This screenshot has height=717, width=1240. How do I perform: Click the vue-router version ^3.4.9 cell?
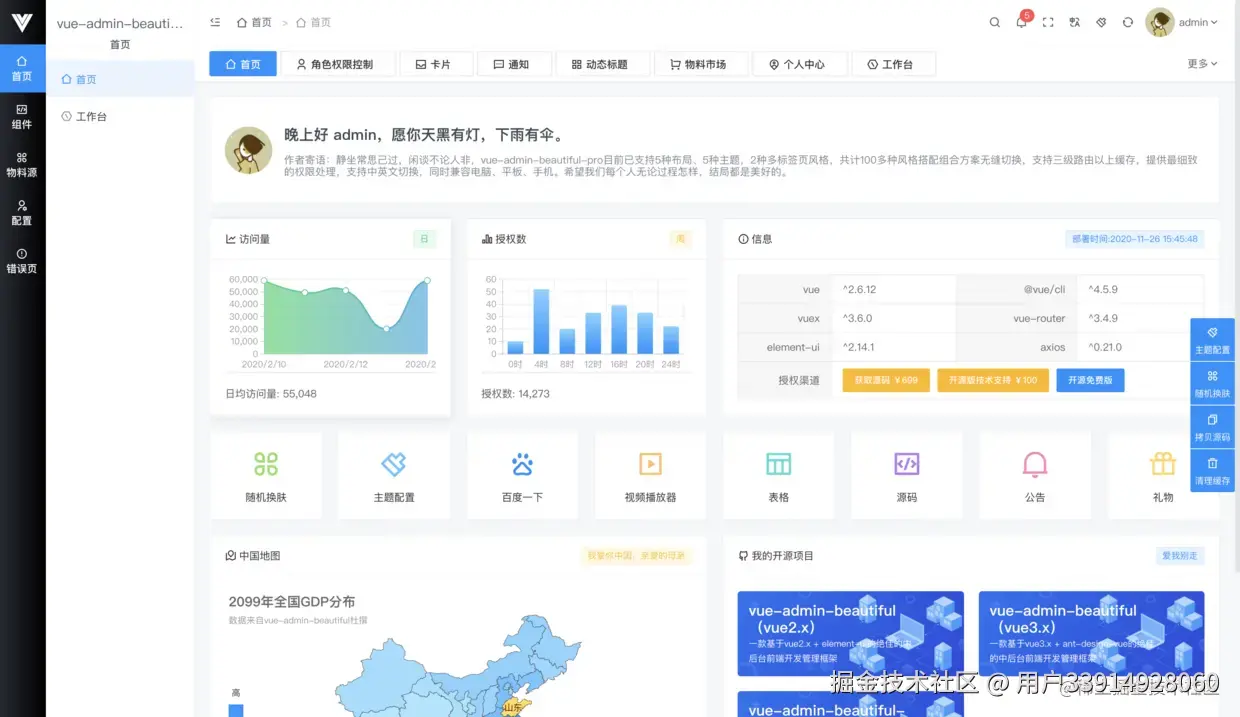click(1140, 318)
